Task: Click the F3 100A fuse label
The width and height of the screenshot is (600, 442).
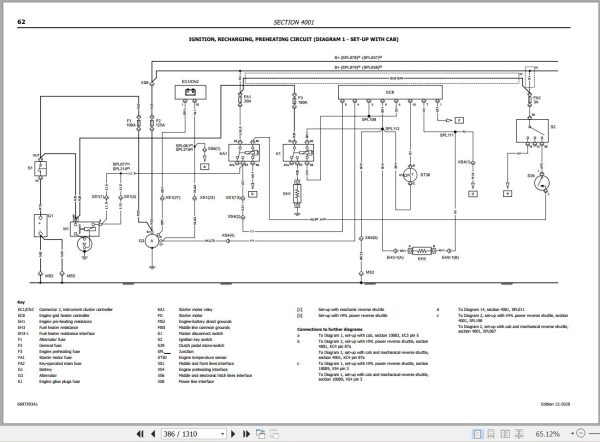Action: [303, 100]
